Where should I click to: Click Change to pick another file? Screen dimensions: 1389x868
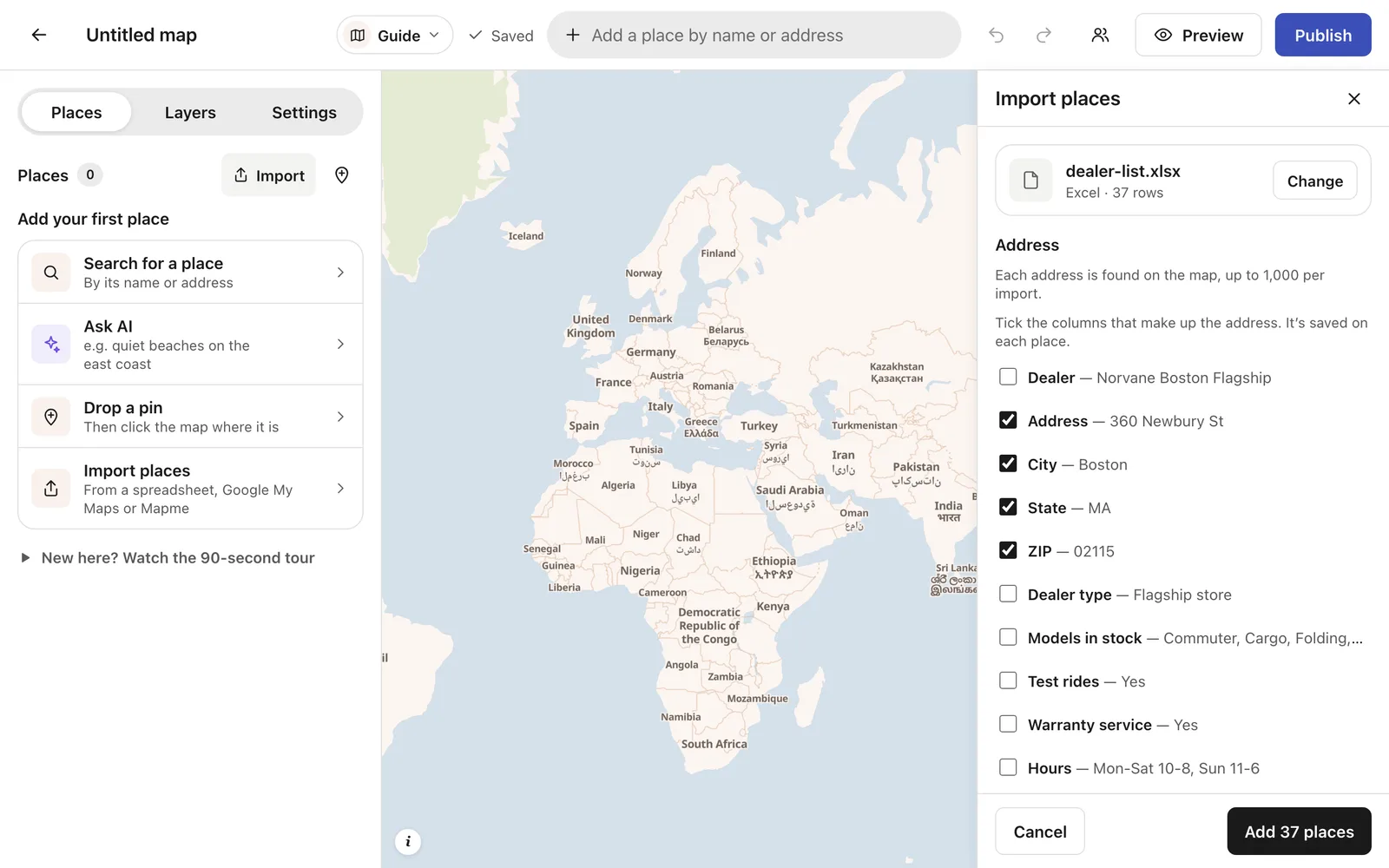click(x=1314, y=181)
